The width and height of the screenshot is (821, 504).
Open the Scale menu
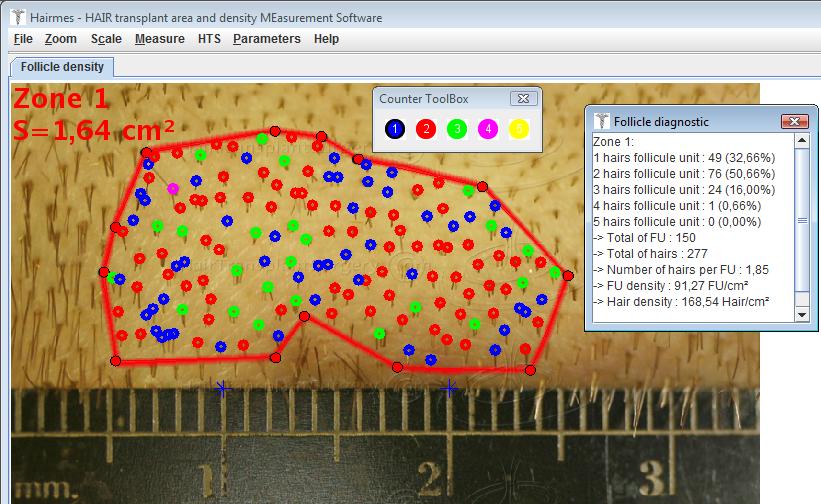pos(106,39)
